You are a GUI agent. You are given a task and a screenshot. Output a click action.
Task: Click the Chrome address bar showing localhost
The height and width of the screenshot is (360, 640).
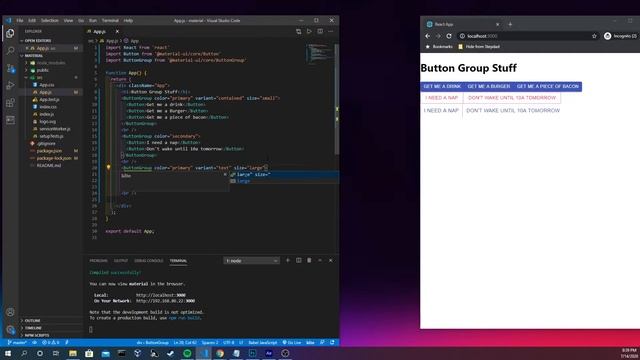click(527, 36)
